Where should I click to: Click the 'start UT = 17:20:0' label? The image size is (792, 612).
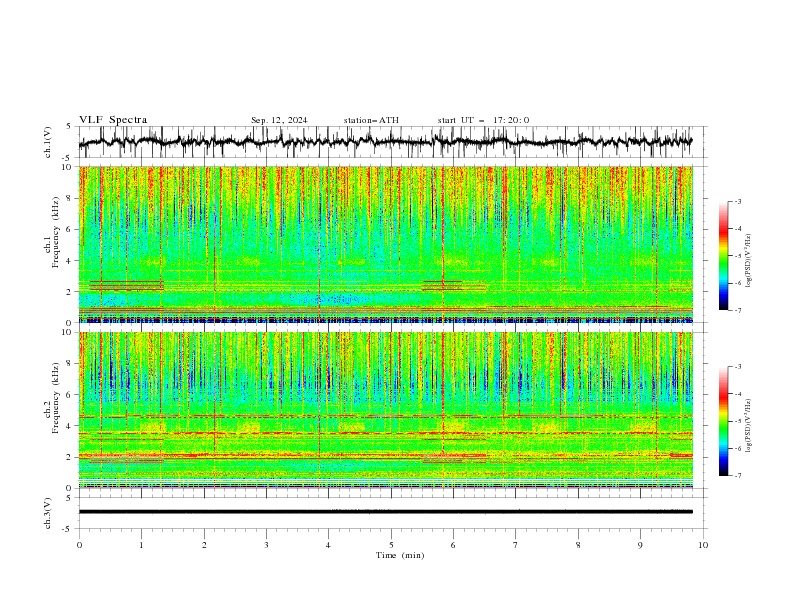point(483,120)
